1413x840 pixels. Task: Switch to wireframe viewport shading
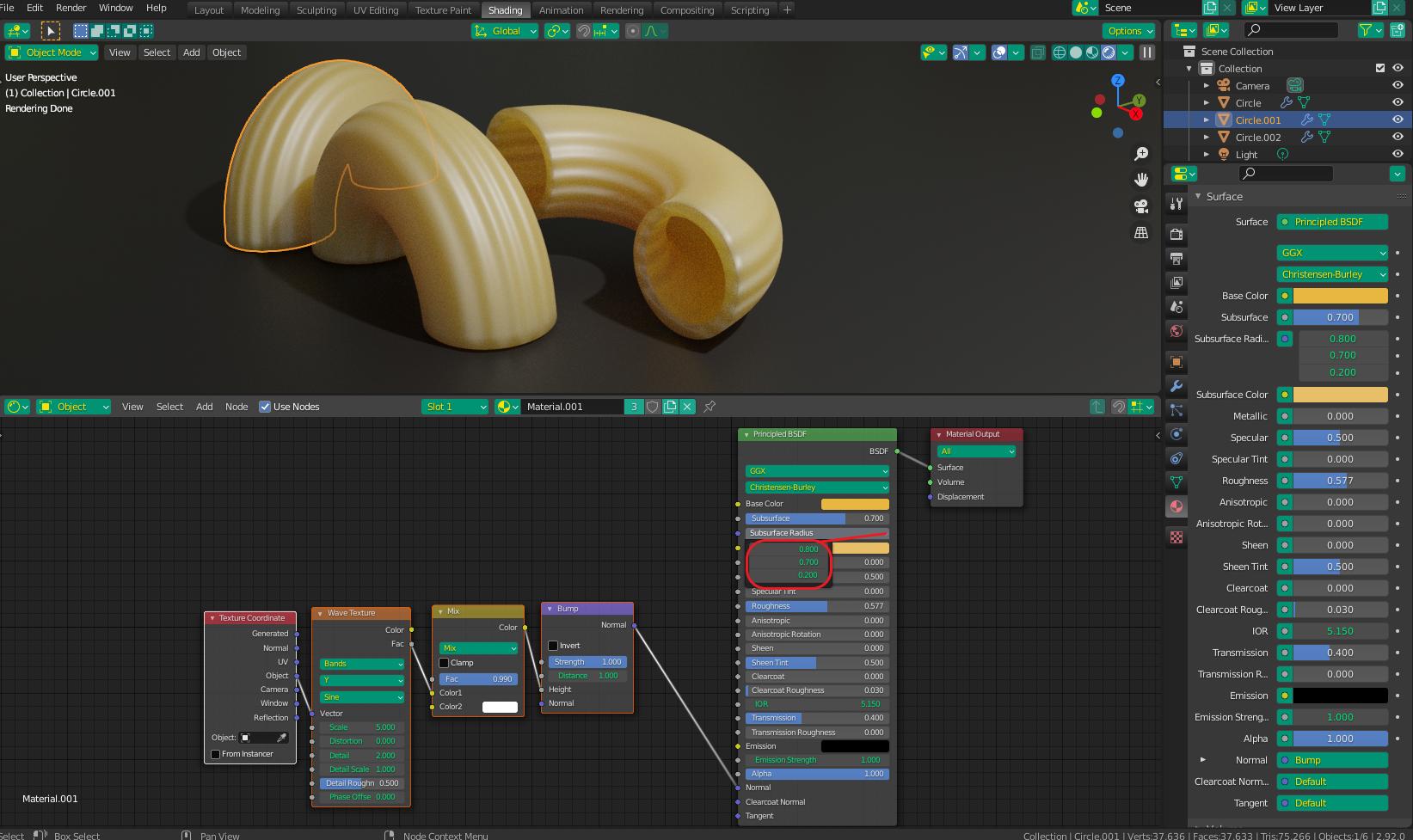[1060, 52]
